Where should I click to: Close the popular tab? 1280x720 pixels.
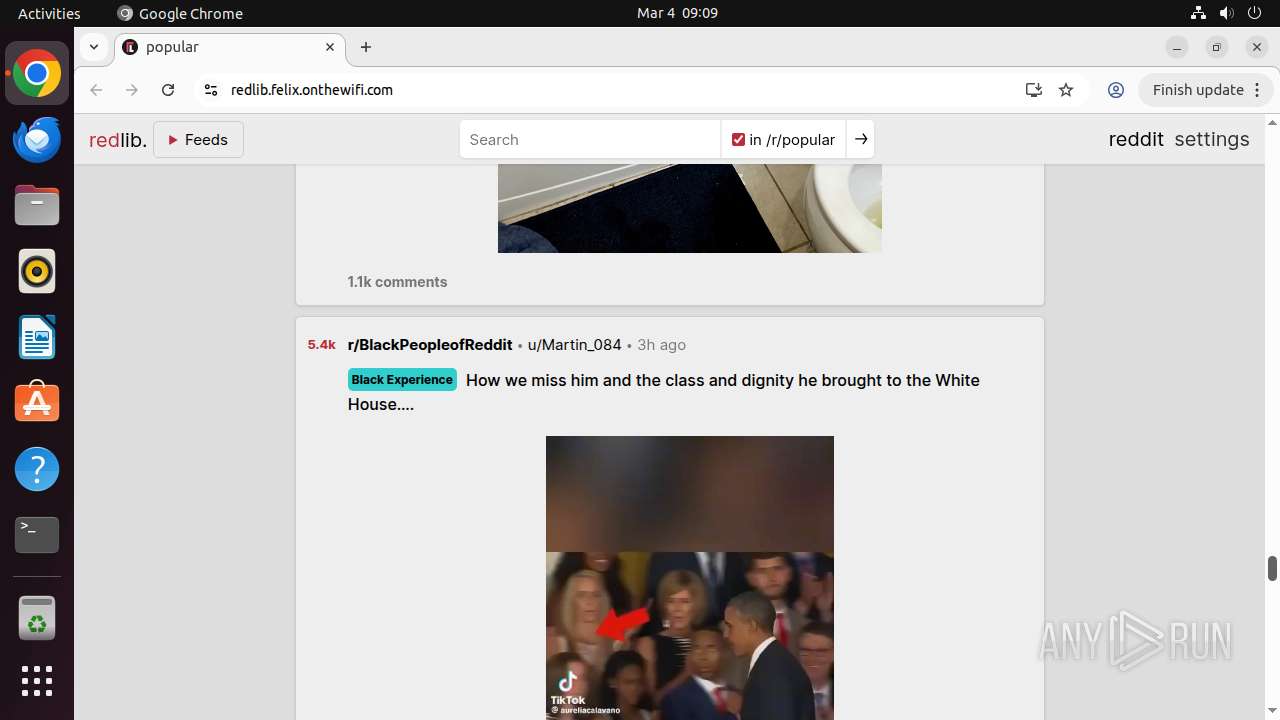(330, 47)
